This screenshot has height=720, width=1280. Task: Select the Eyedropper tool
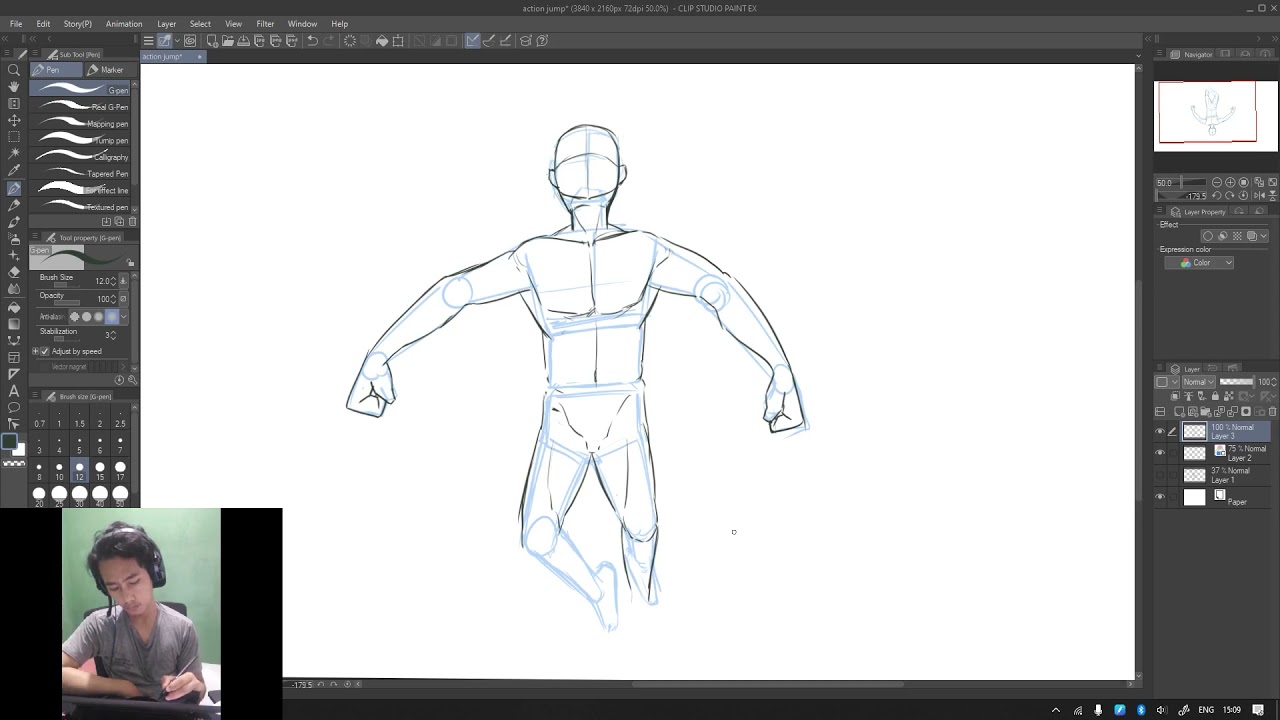pyautogui.click(x=14, y=171)
